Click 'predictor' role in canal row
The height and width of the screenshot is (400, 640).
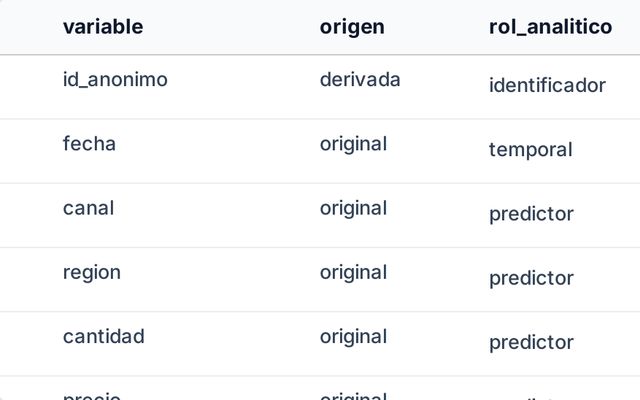tap(531, 214)
